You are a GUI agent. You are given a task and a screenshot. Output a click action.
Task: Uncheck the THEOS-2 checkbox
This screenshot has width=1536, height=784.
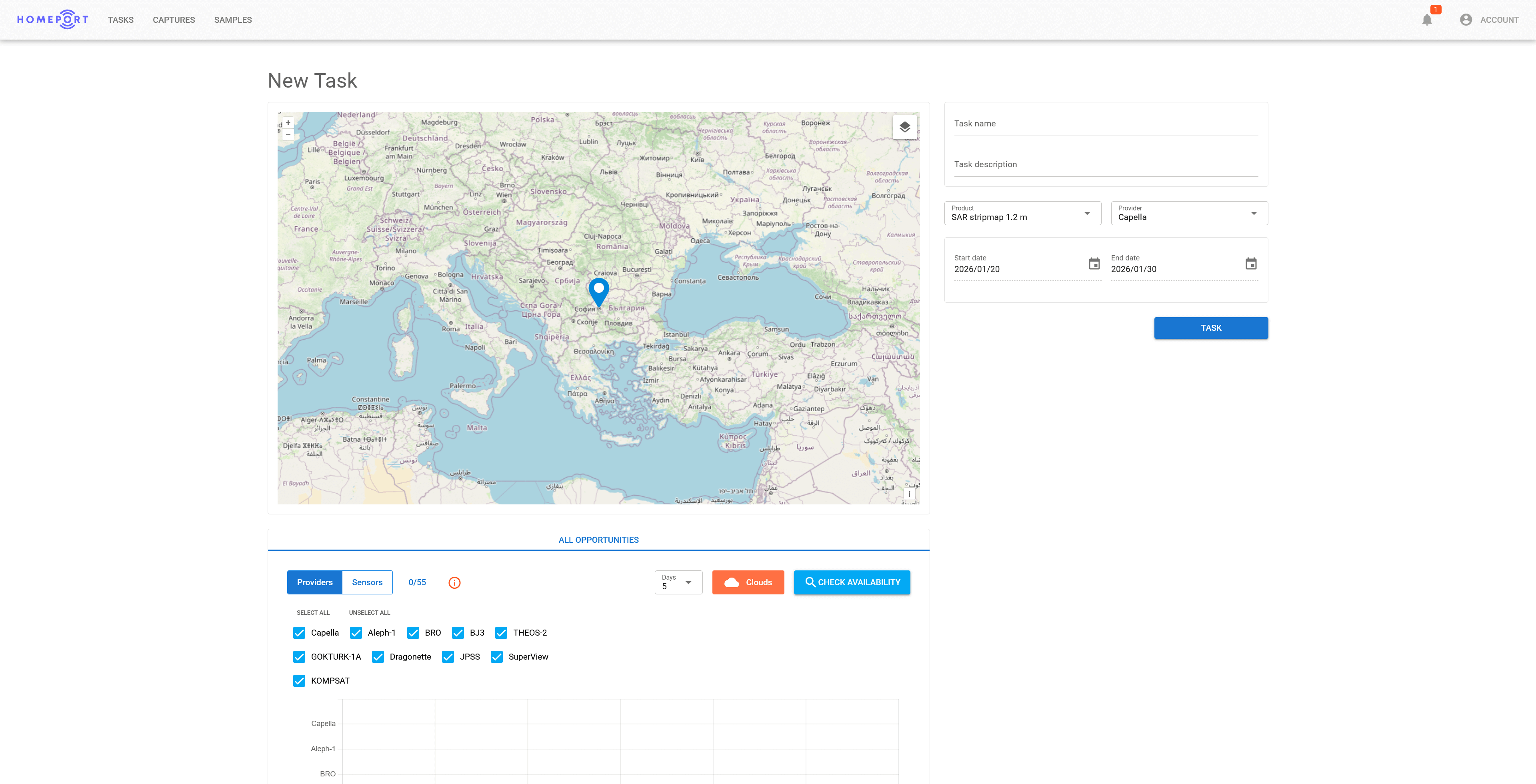(501, 632)
